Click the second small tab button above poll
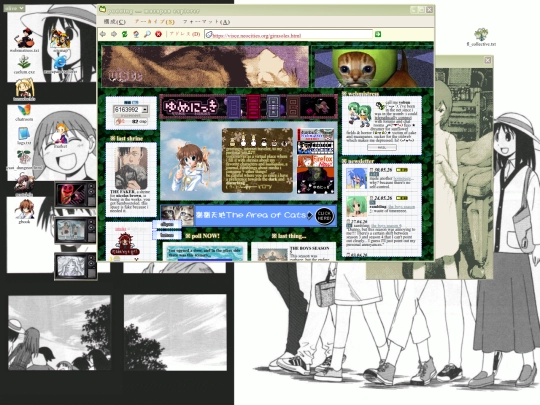This screenshot has width=540, height=405. 167,235
